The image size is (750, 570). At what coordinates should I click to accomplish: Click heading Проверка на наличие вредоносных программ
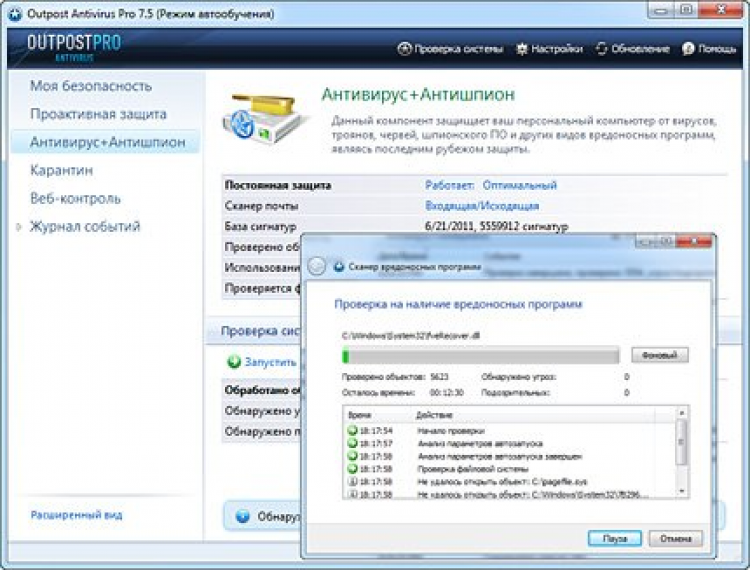(458, 304)
